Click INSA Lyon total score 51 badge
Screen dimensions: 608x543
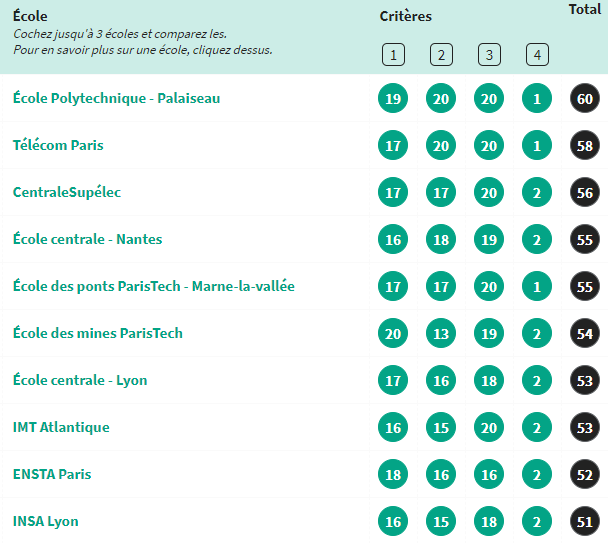tap(585, 521)
